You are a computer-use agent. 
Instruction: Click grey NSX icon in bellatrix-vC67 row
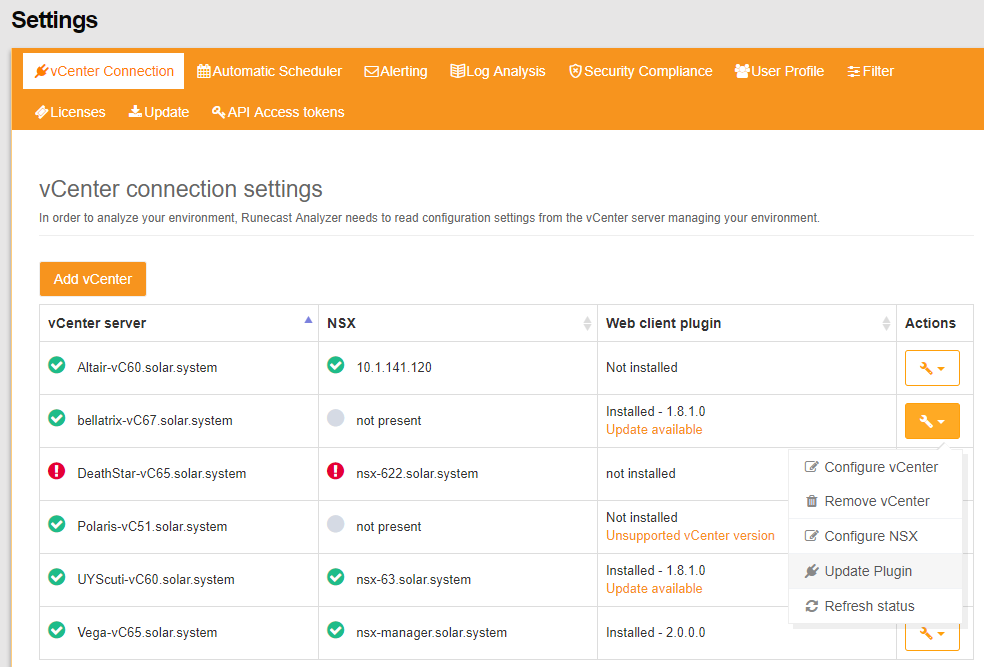click(336, 417)
